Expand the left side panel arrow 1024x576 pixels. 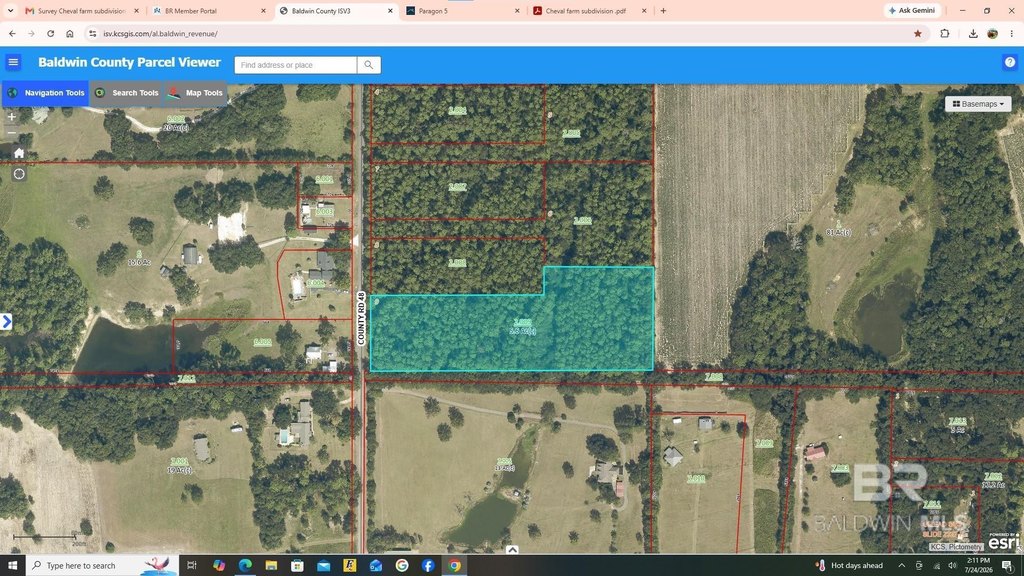[x=7, y=321]
